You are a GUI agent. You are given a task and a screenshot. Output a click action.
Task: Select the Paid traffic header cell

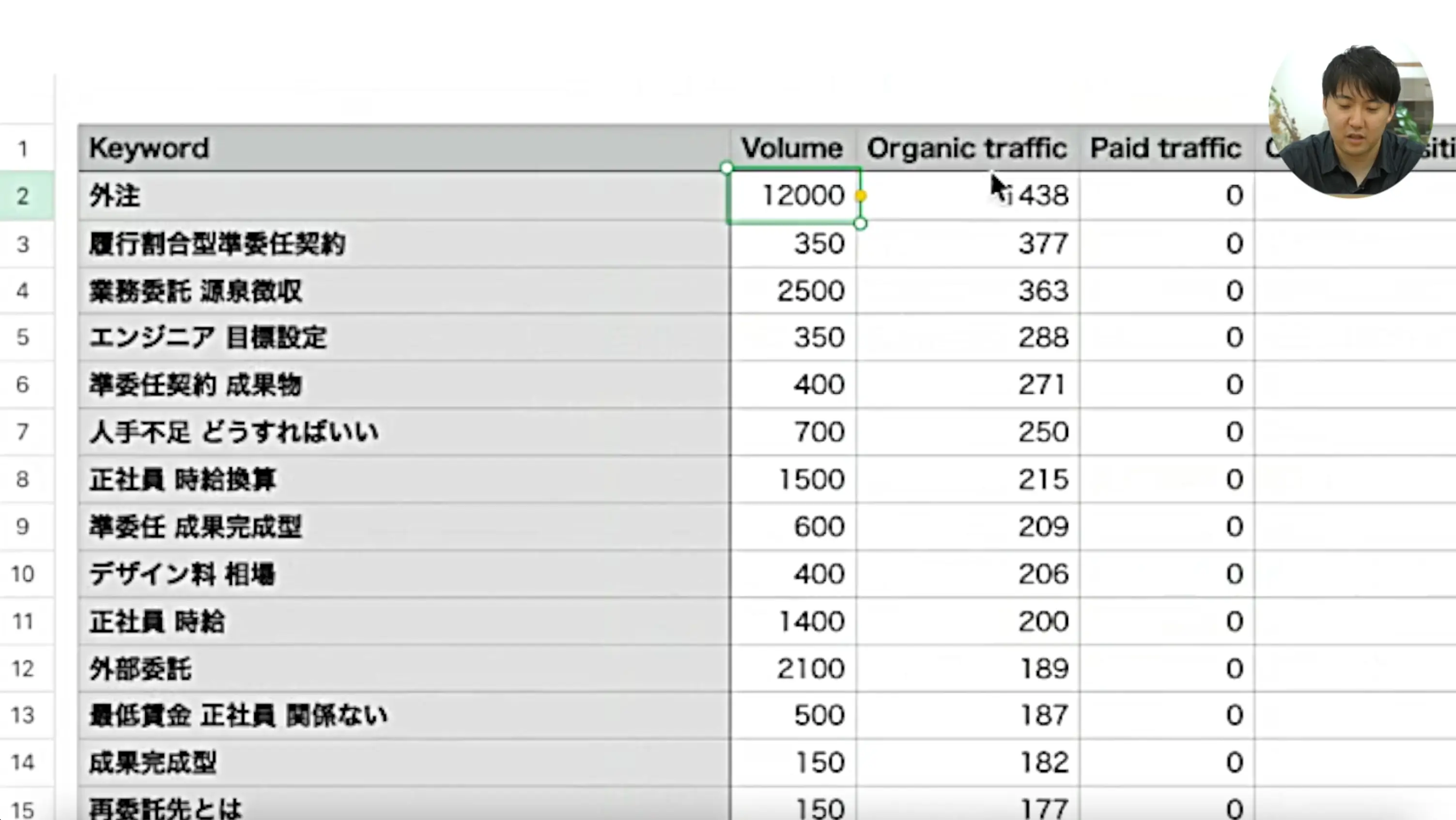pos(1167,148)
